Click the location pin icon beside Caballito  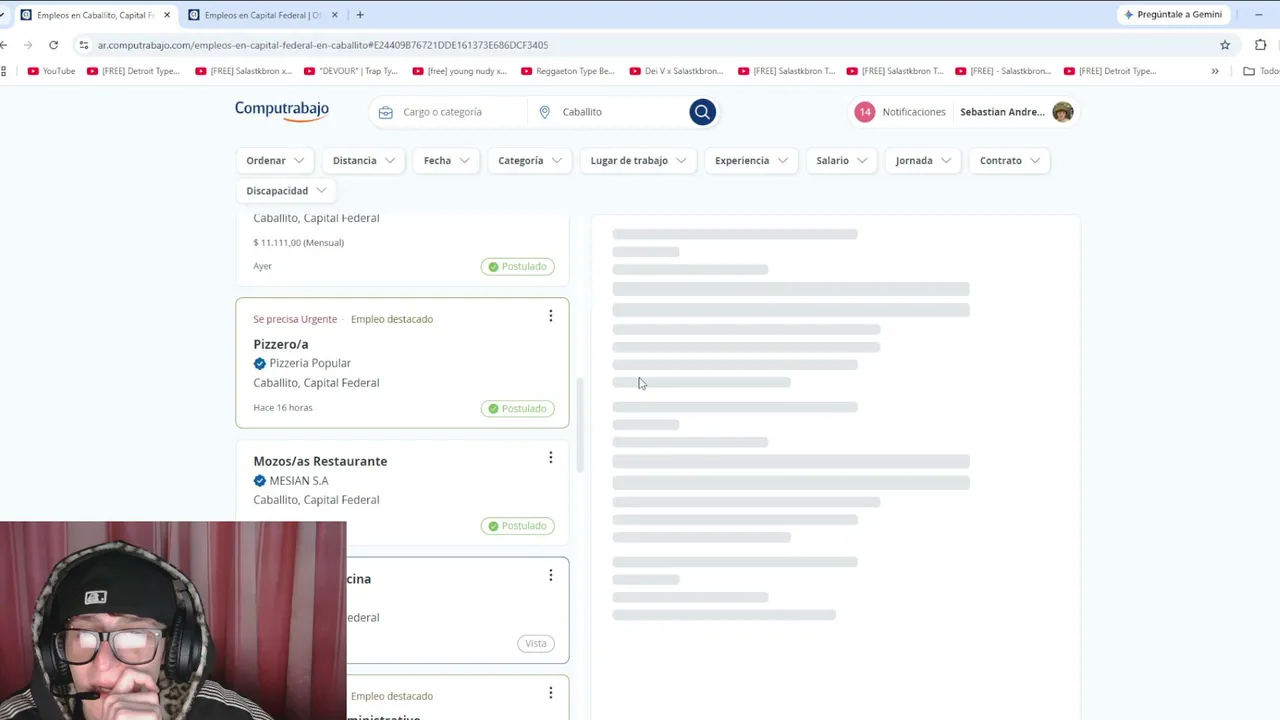coord(544,112)
